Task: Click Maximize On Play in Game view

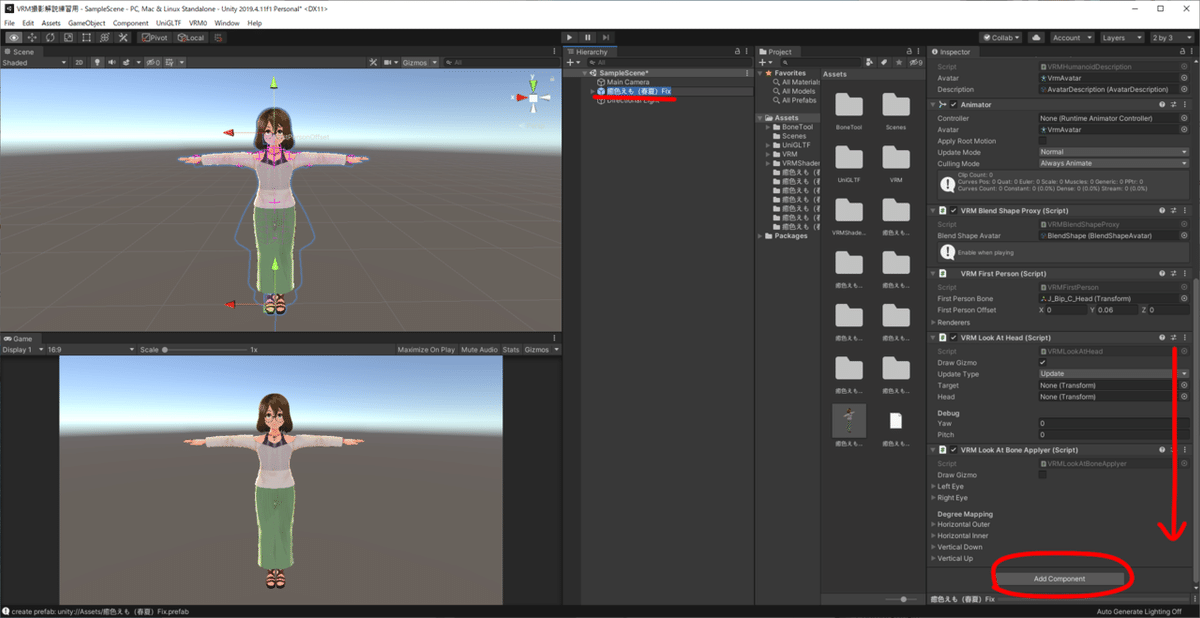Action: (x=426, y=350)
